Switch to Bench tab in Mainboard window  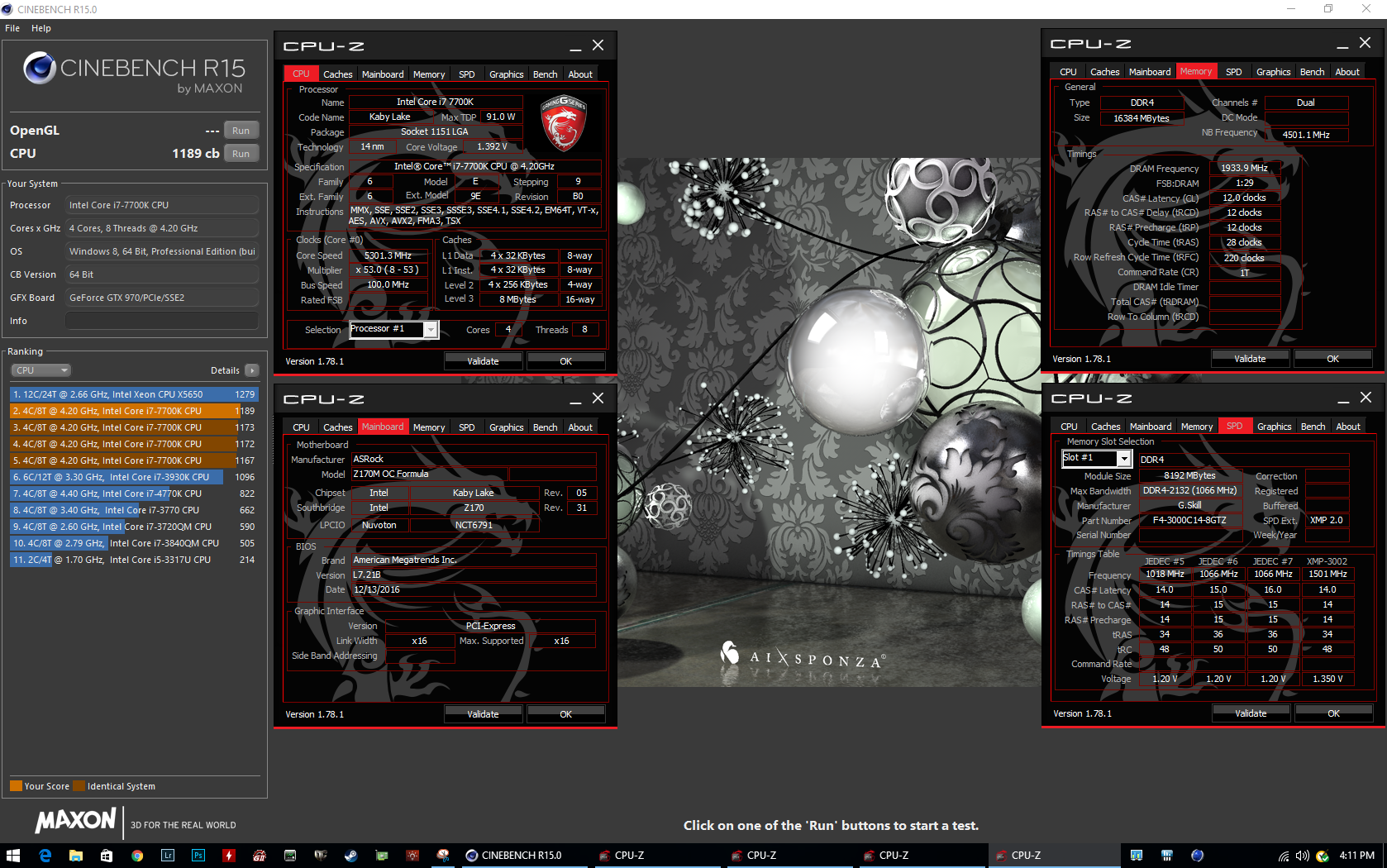pyautogui.click(x=545, y=427)
